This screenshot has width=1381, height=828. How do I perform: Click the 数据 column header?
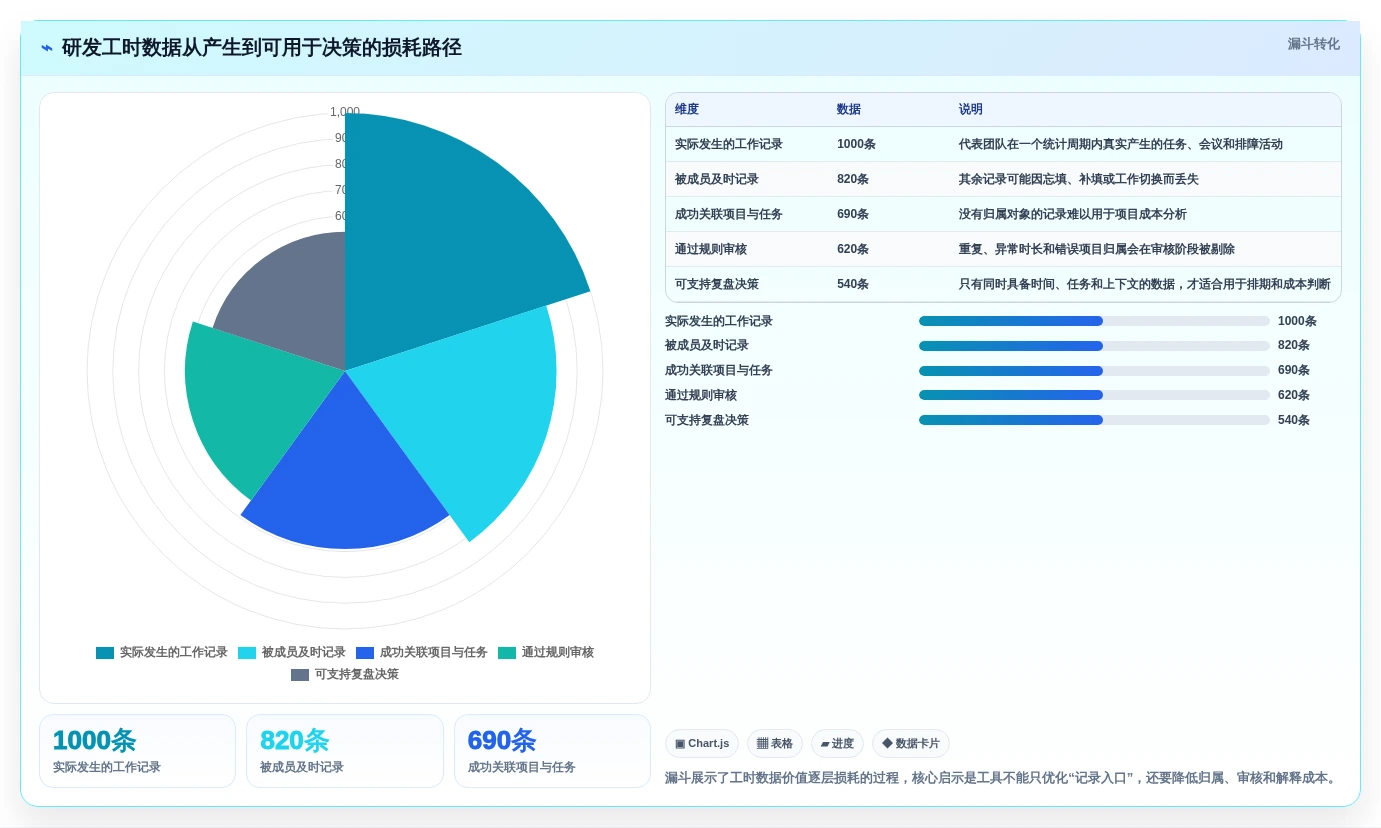[x=849, y=109]
